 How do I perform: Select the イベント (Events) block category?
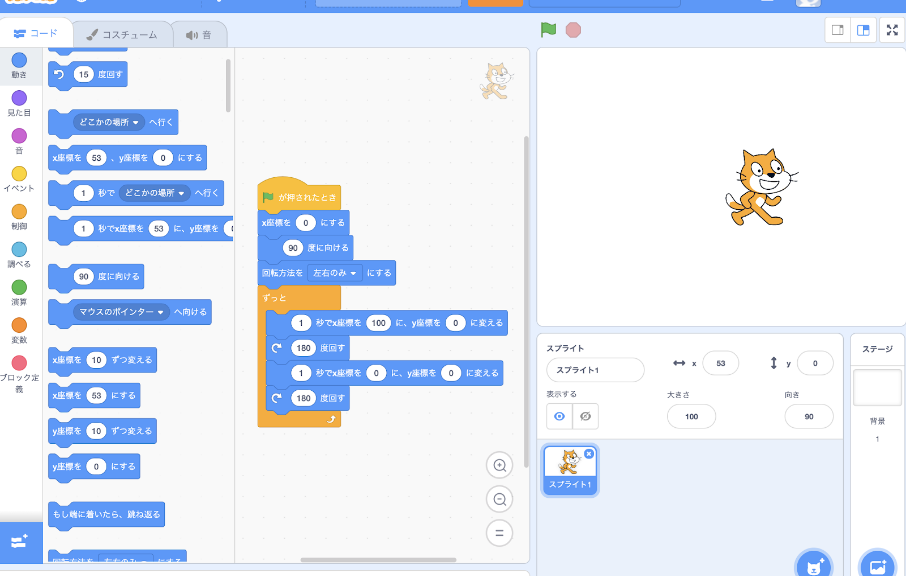coord(19,179)
